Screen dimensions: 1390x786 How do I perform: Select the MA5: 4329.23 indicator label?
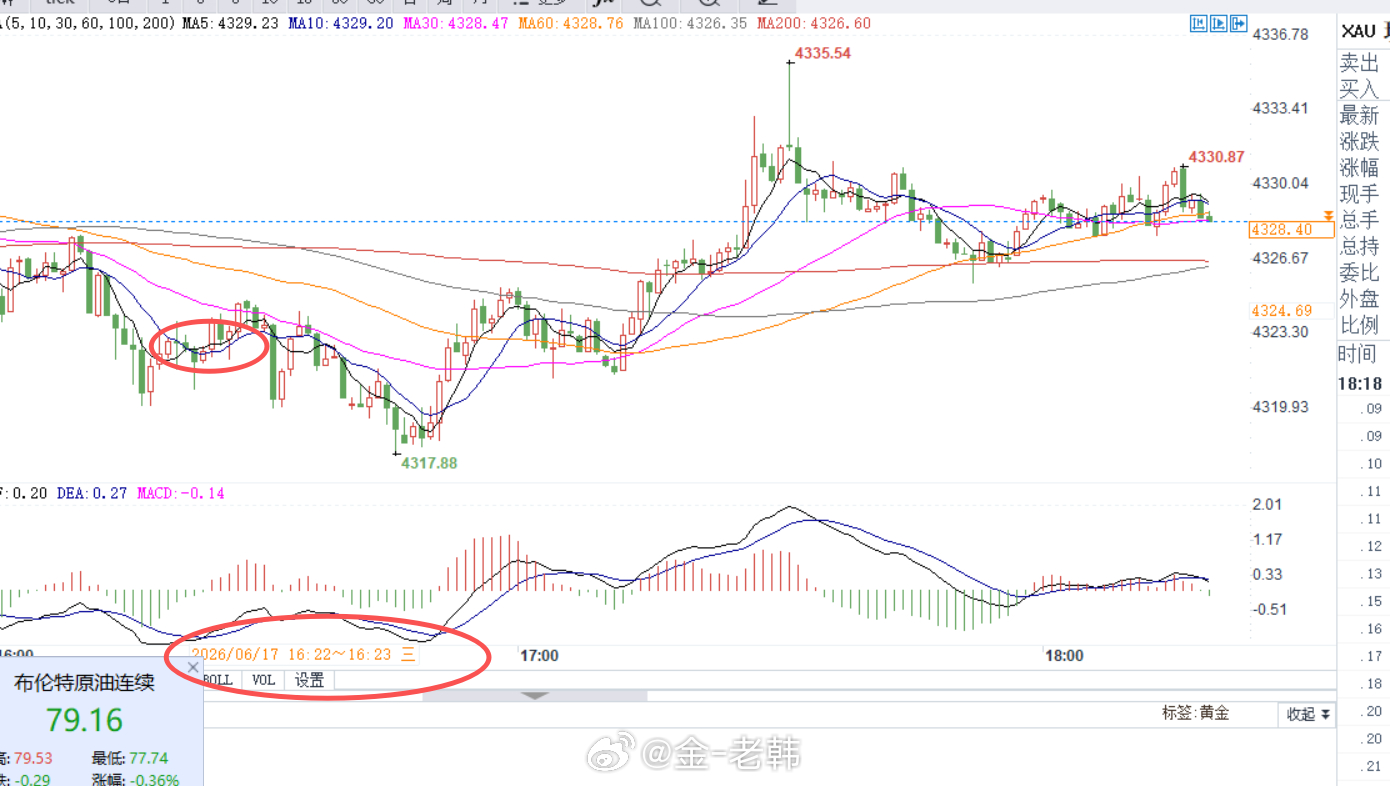[231, 22]
